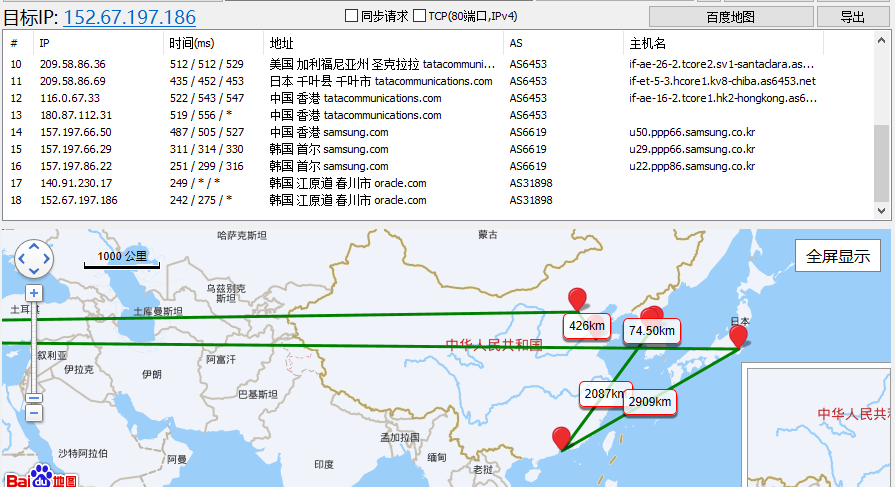This screenshot has width=895, height=487.
Task: Click AS31898 cell in hop 18 row
Action: pos(531,200)
